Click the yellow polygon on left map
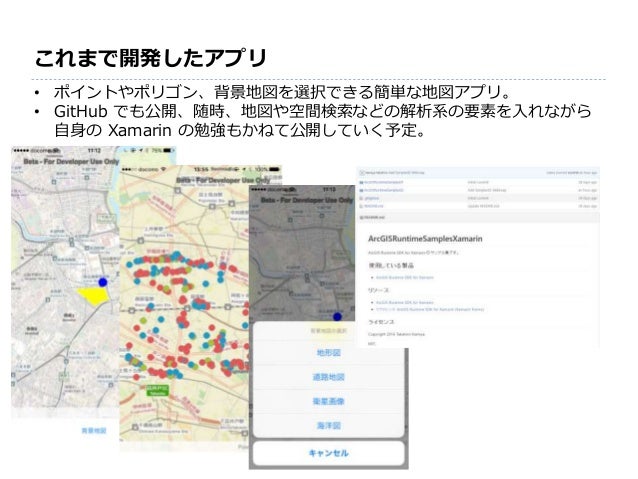The width and height of the screenshot is (638, 479). (x=94, y=296)
